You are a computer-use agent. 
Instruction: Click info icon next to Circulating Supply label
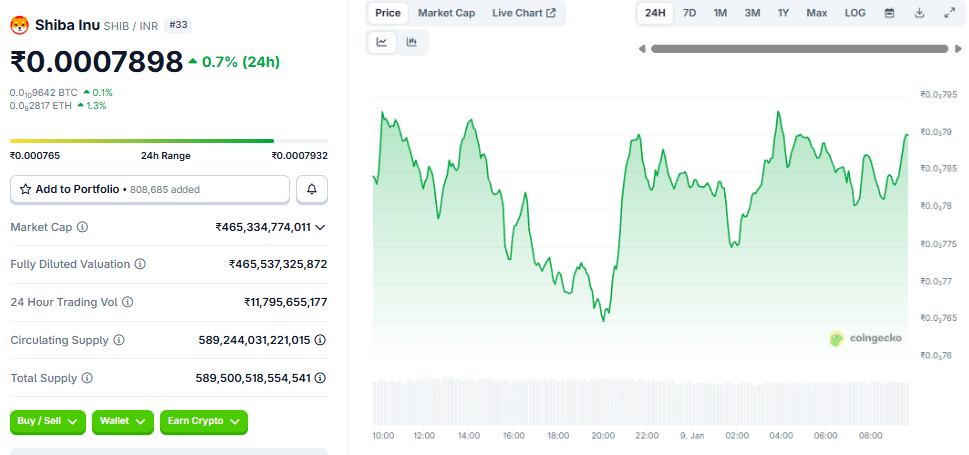click(119, 340)
